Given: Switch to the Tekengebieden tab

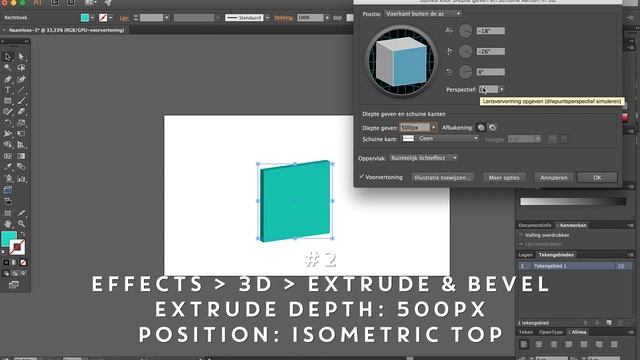Looking at the screenshot, I should pos(556,255).
